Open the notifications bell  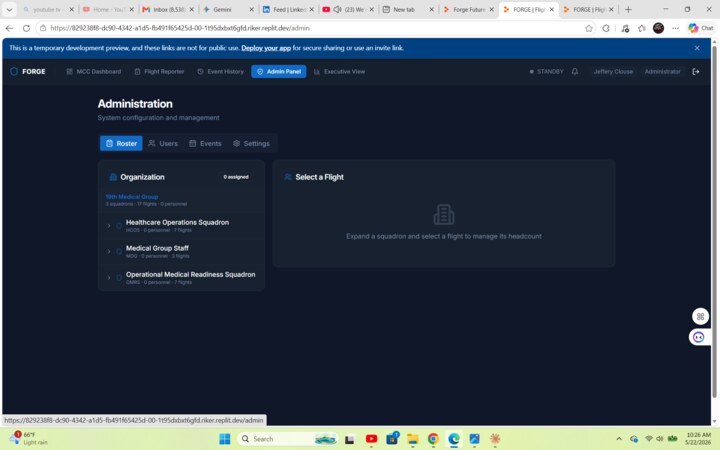tap(574, 72)
